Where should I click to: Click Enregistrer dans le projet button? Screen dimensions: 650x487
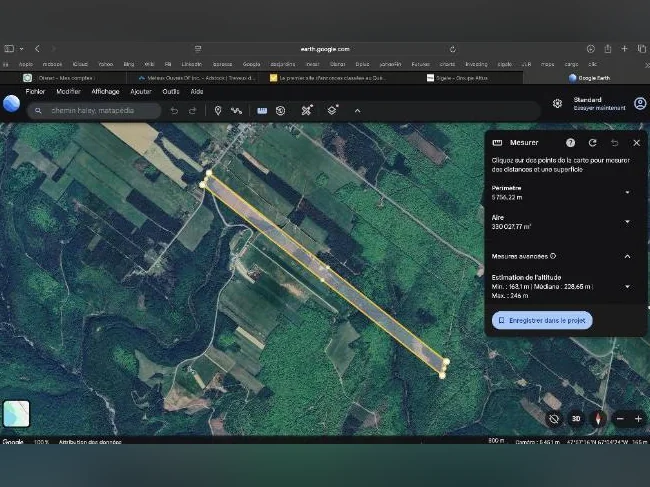click(x=542, y=320)
